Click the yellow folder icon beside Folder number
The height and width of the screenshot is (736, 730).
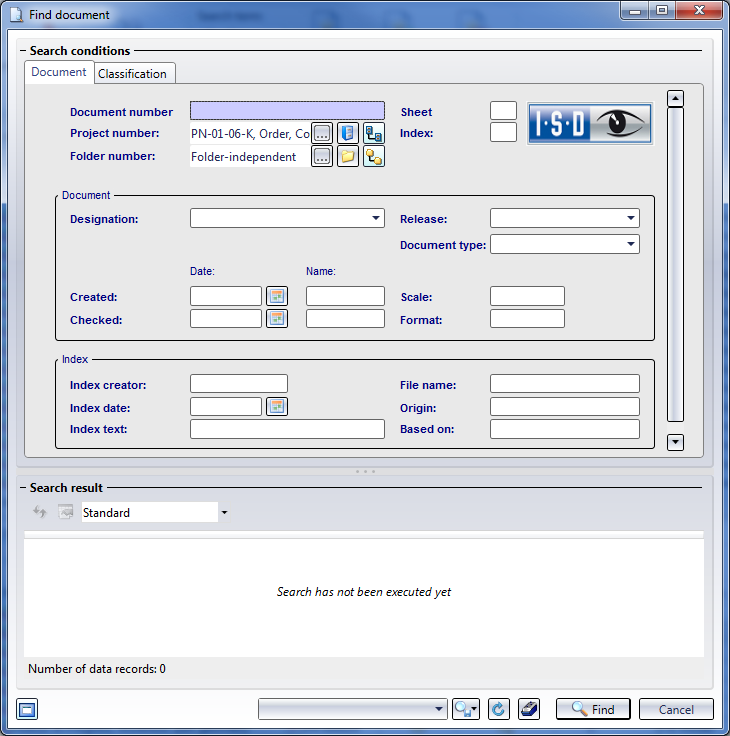(348, 157)
